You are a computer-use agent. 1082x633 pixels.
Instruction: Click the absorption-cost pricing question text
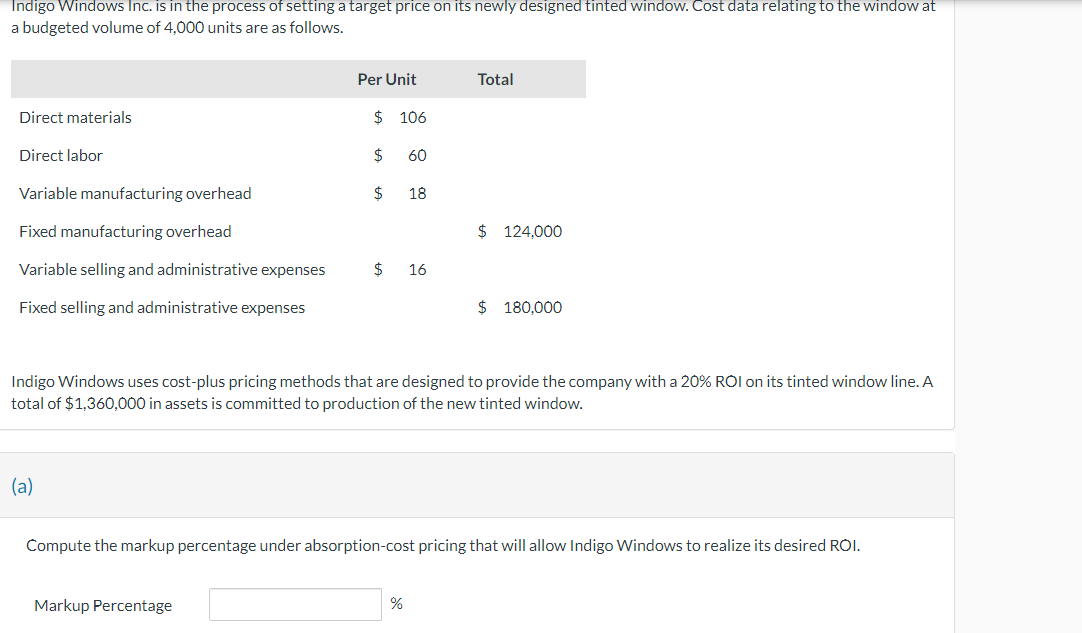443,545
